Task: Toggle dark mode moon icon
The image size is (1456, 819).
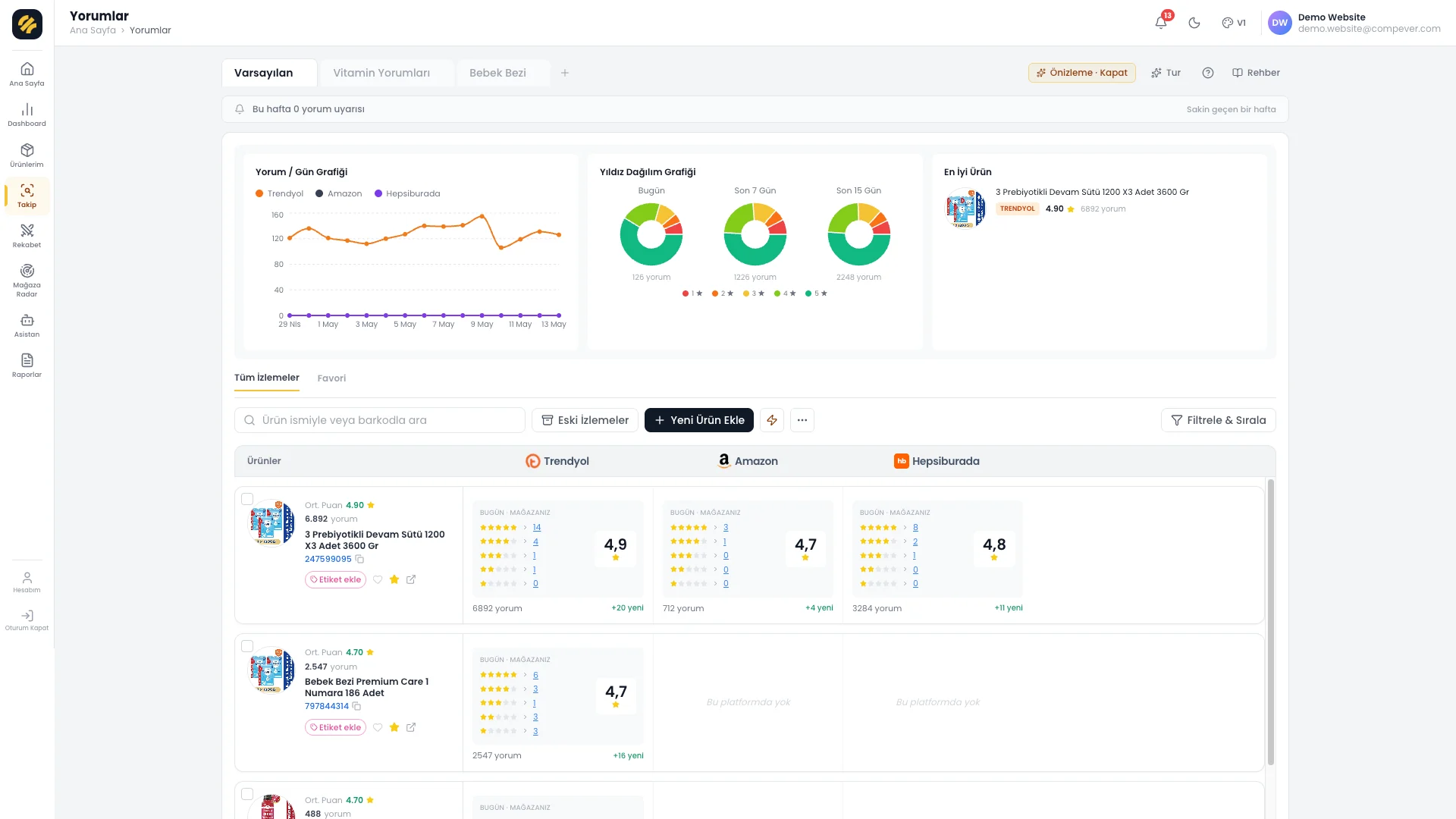Action: tap(1194, 23)
